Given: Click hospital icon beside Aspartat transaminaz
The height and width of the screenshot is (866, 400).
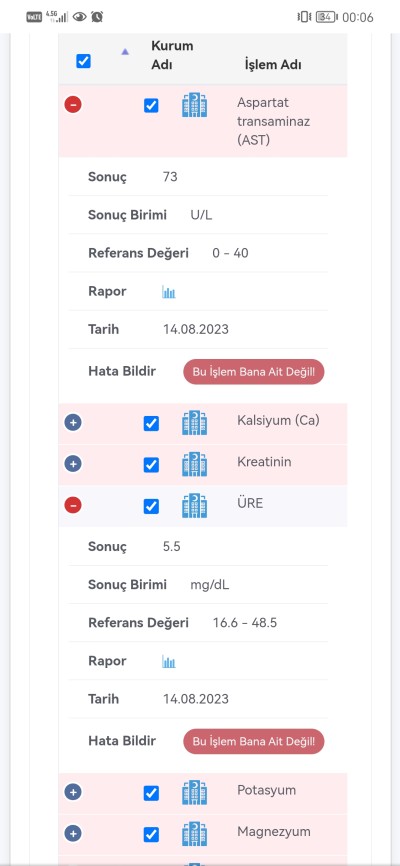Looking at the screenshot, I should [194, 105].
